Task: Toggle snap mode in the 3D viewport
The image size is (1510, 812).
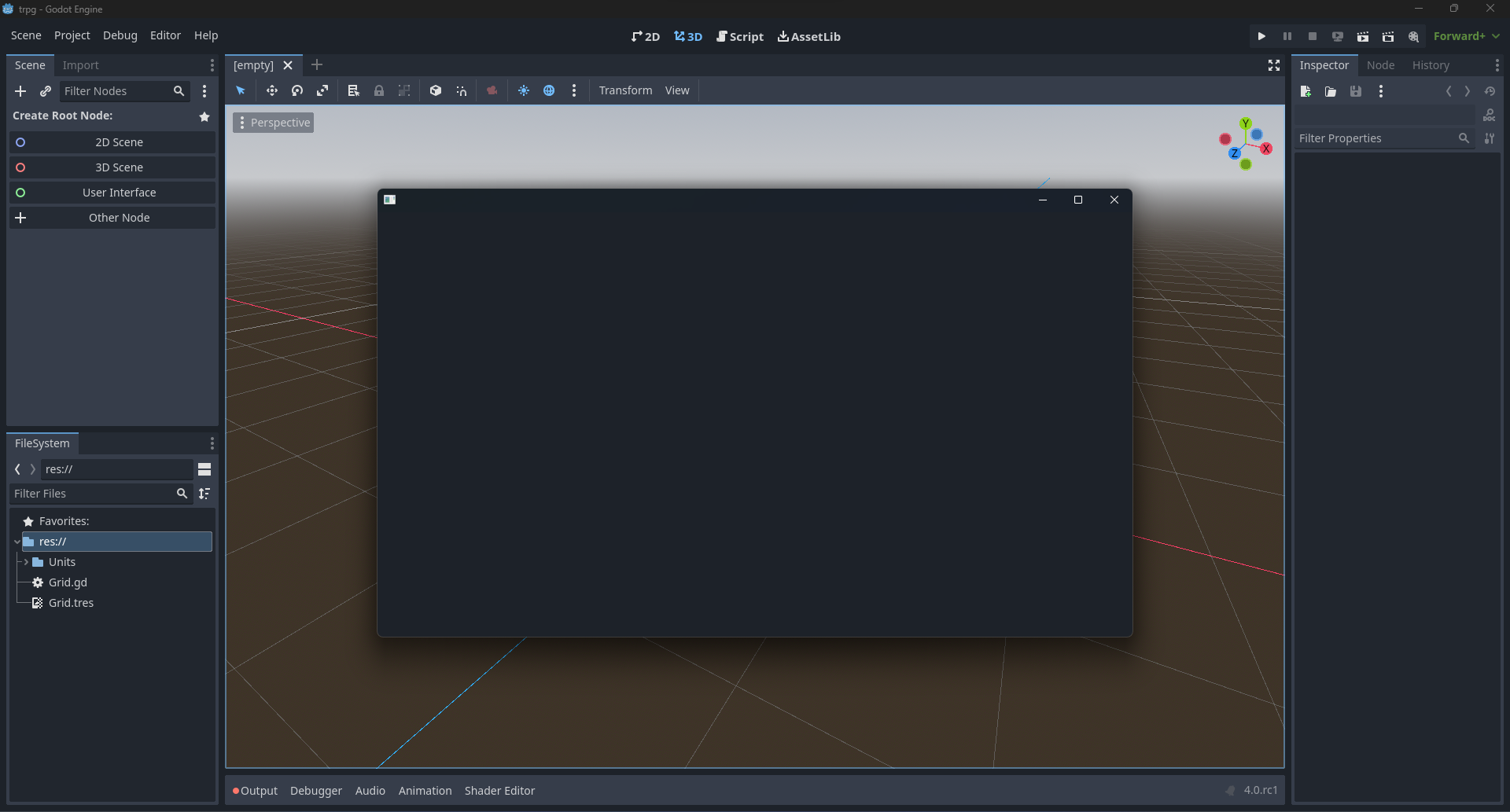Action: coord(462,90)
